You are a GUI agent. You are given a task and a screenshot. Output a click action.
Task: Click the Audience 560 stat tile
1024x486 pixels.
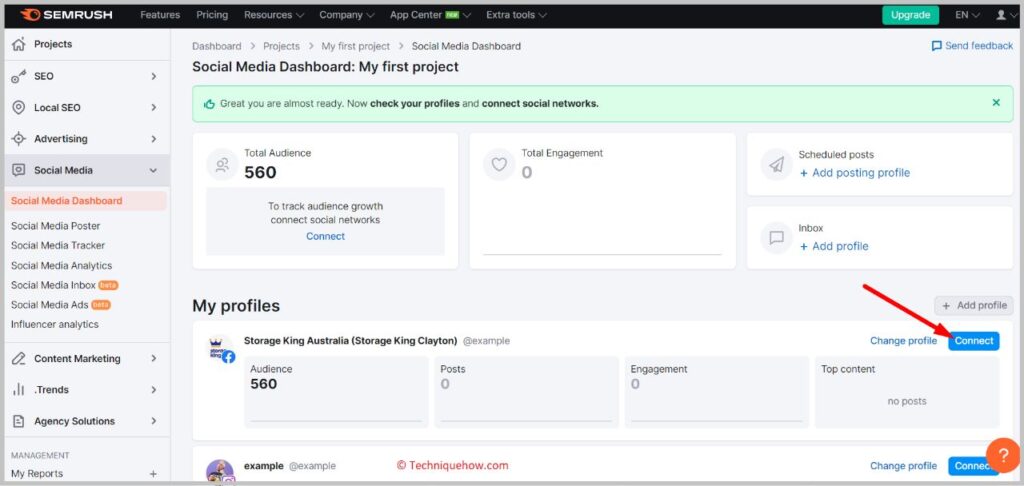coord(336,392)
